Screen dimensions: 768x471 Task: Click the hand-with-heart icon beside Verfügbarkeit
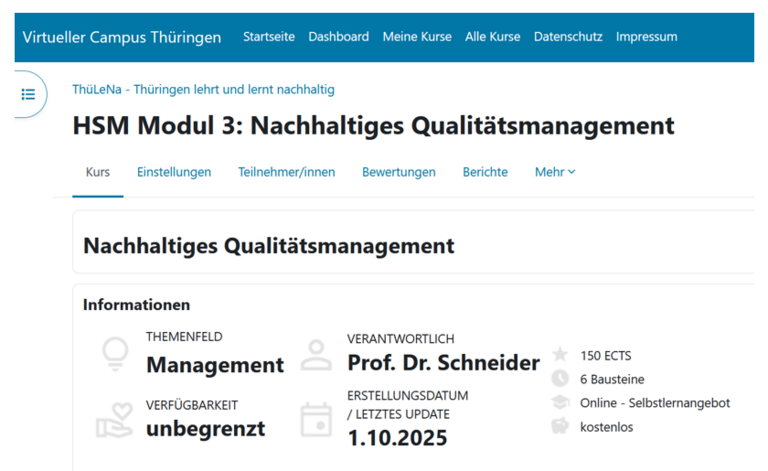[x=115, y=420]
